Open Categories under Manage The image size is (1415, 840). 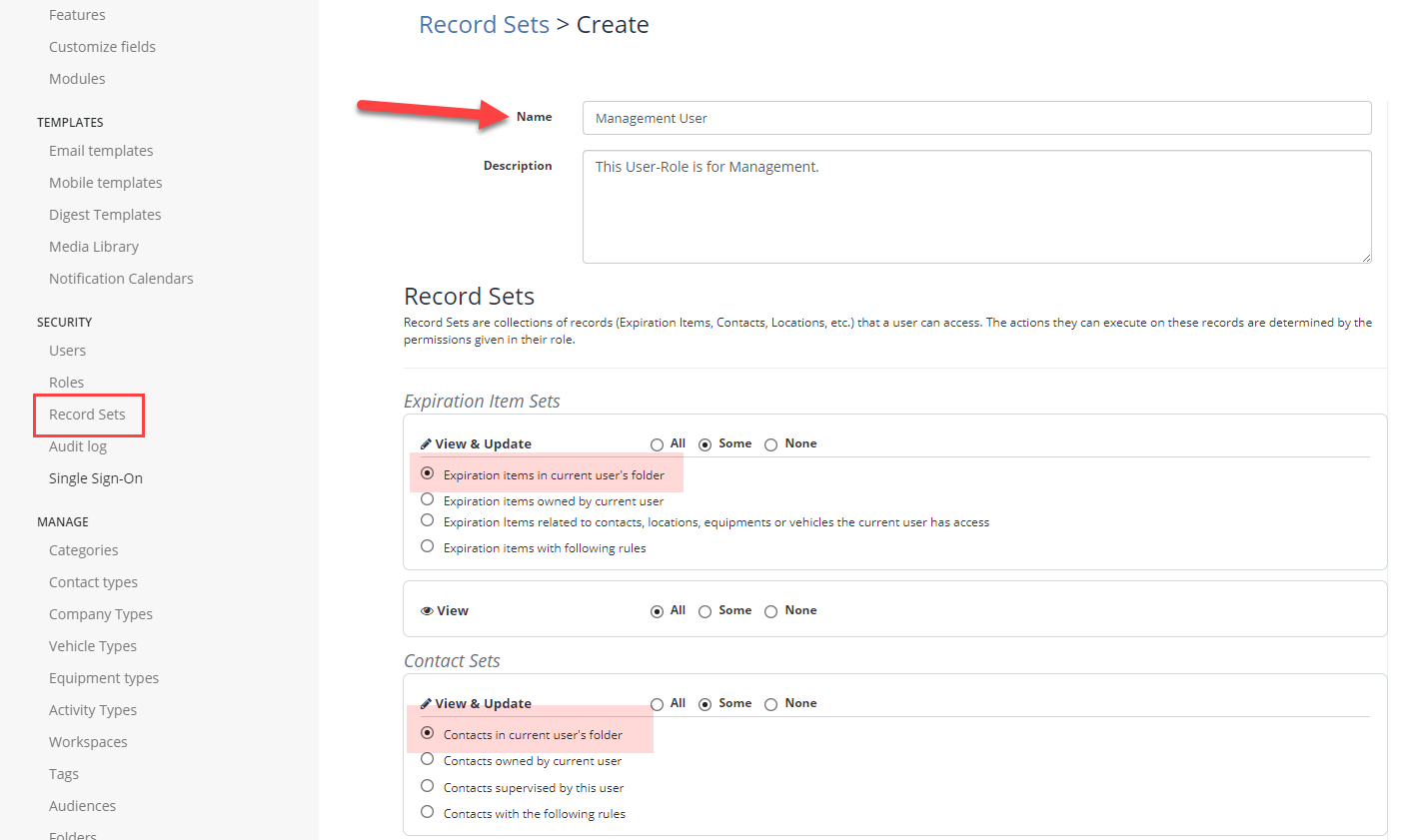(83, 550)
